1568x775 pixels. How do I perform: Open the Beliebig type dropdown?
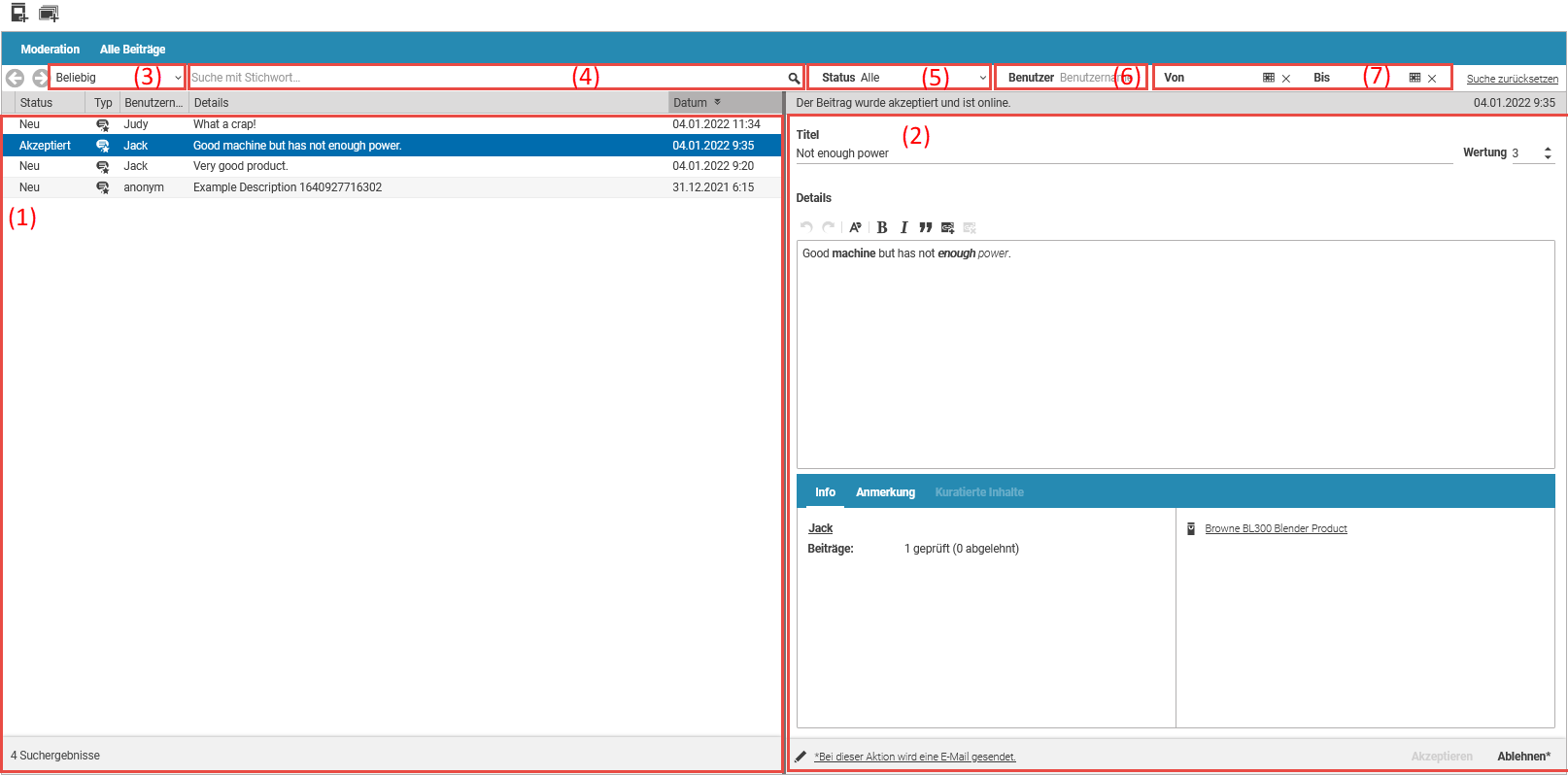117,78
